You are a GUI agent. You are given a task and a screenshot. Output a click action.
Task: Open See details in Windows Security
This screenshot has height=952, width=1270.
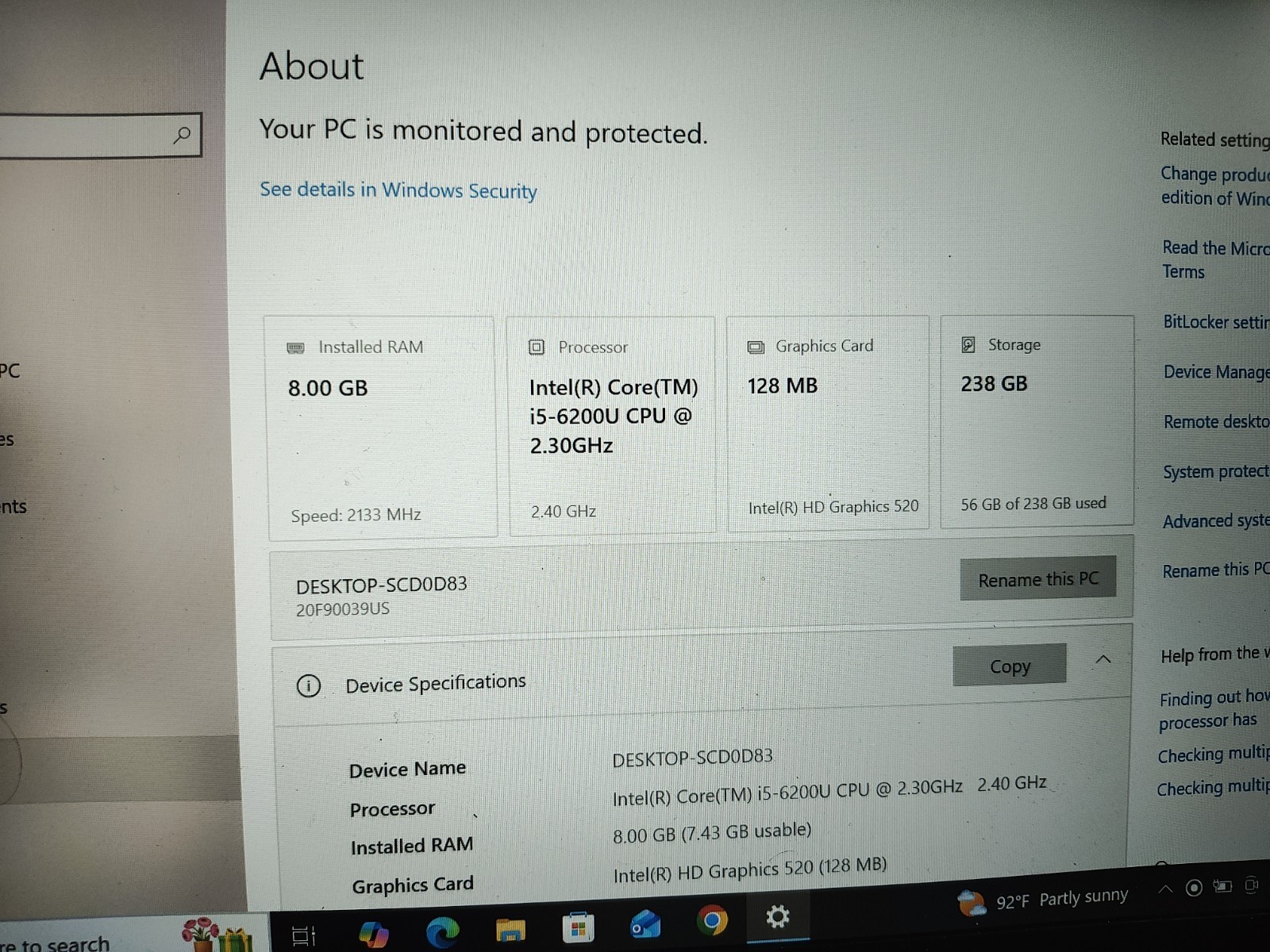point(398,190)
